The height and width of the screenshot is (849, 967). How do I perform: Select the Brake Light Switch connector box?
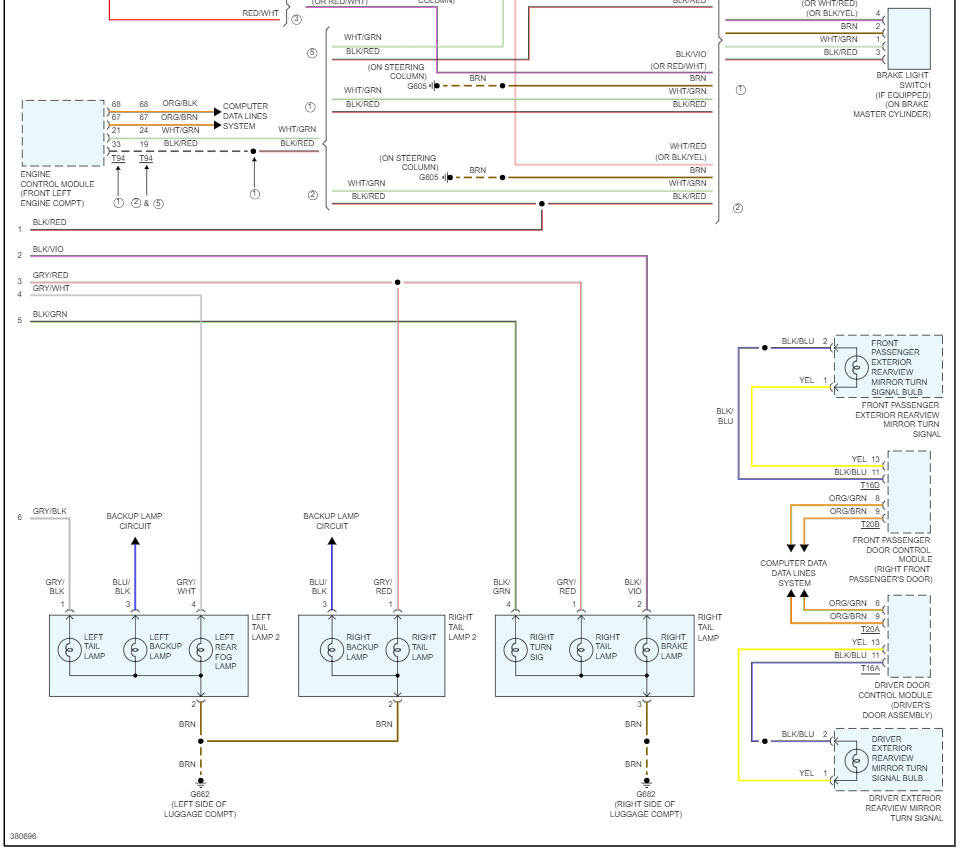[908, 38]
